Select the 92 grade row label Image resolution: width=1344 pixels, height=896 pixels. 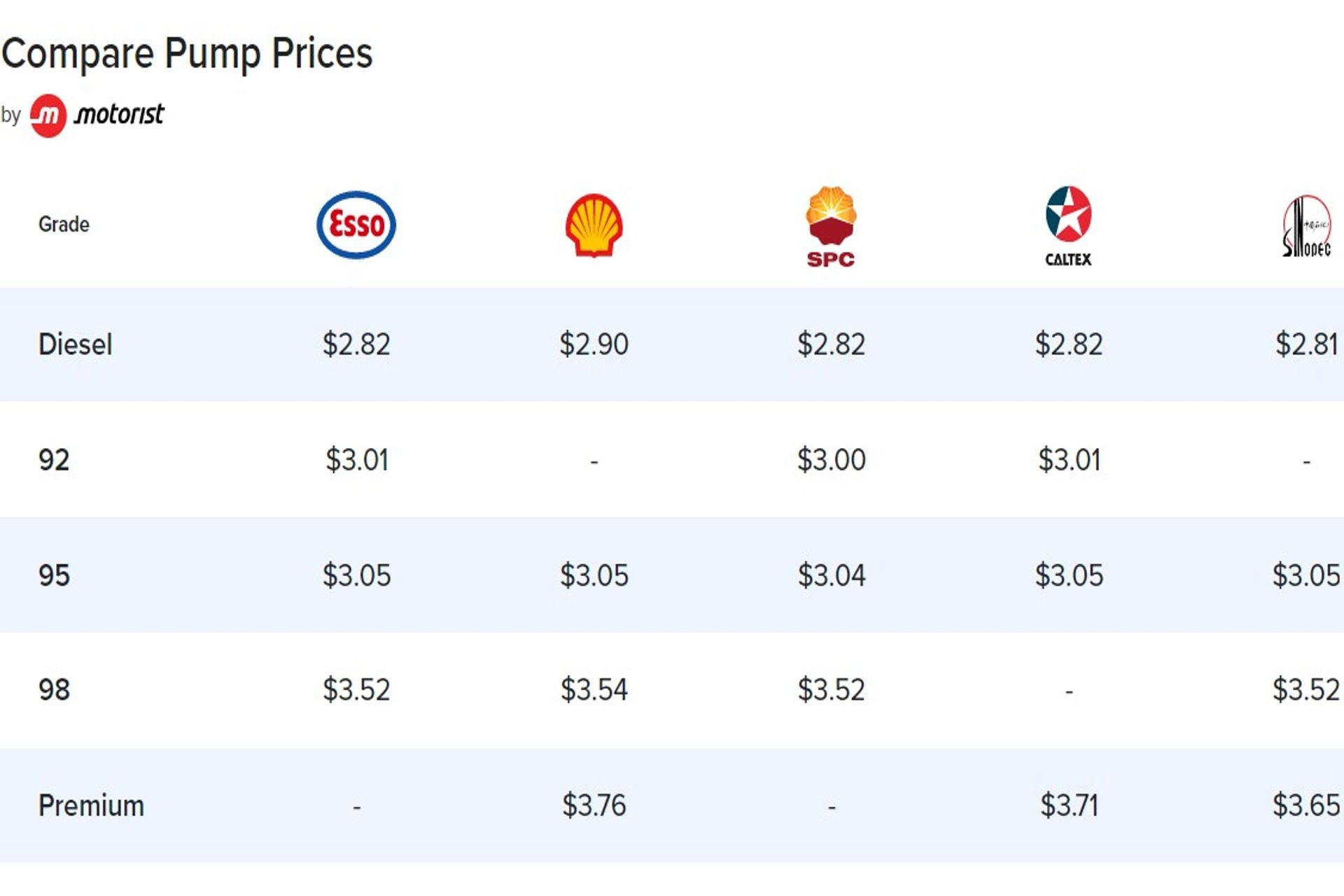tap(54, 460)
